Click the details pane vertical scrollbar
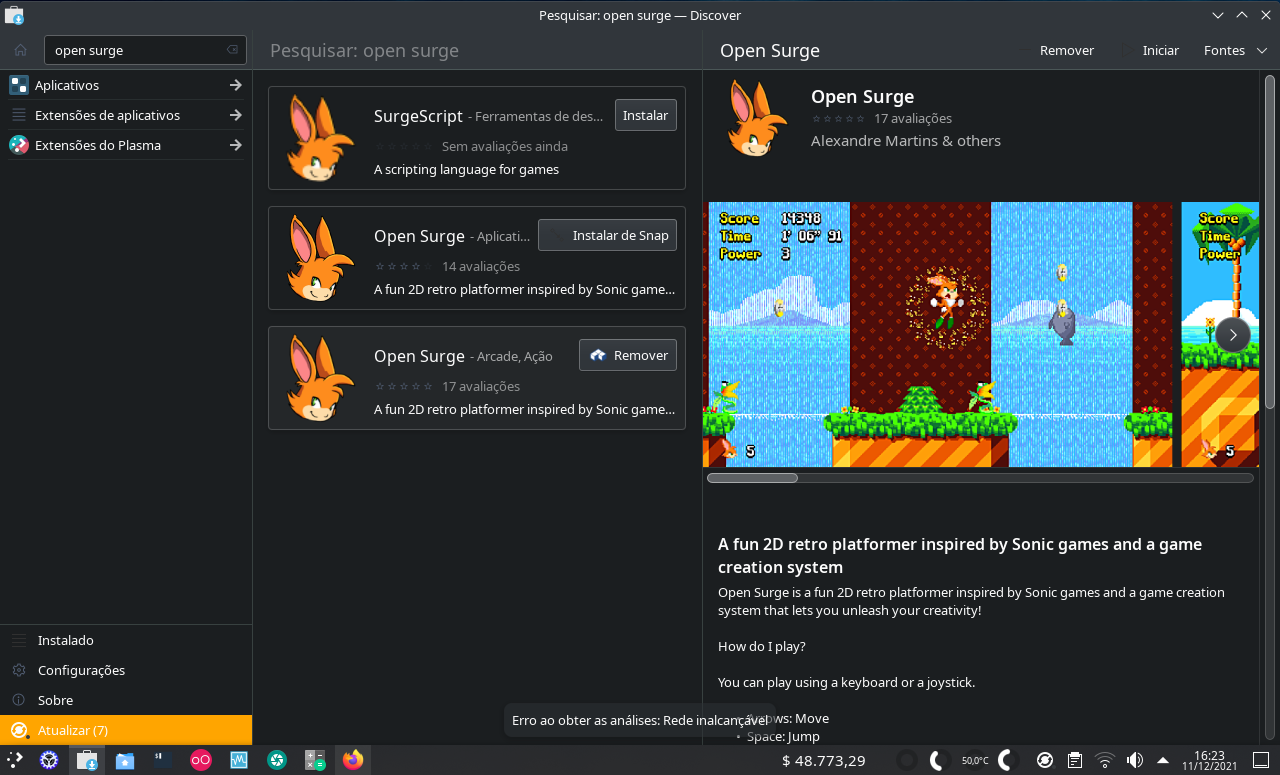The height and width of the screenshot is (775, 1280). click(x=1270, y=240)
